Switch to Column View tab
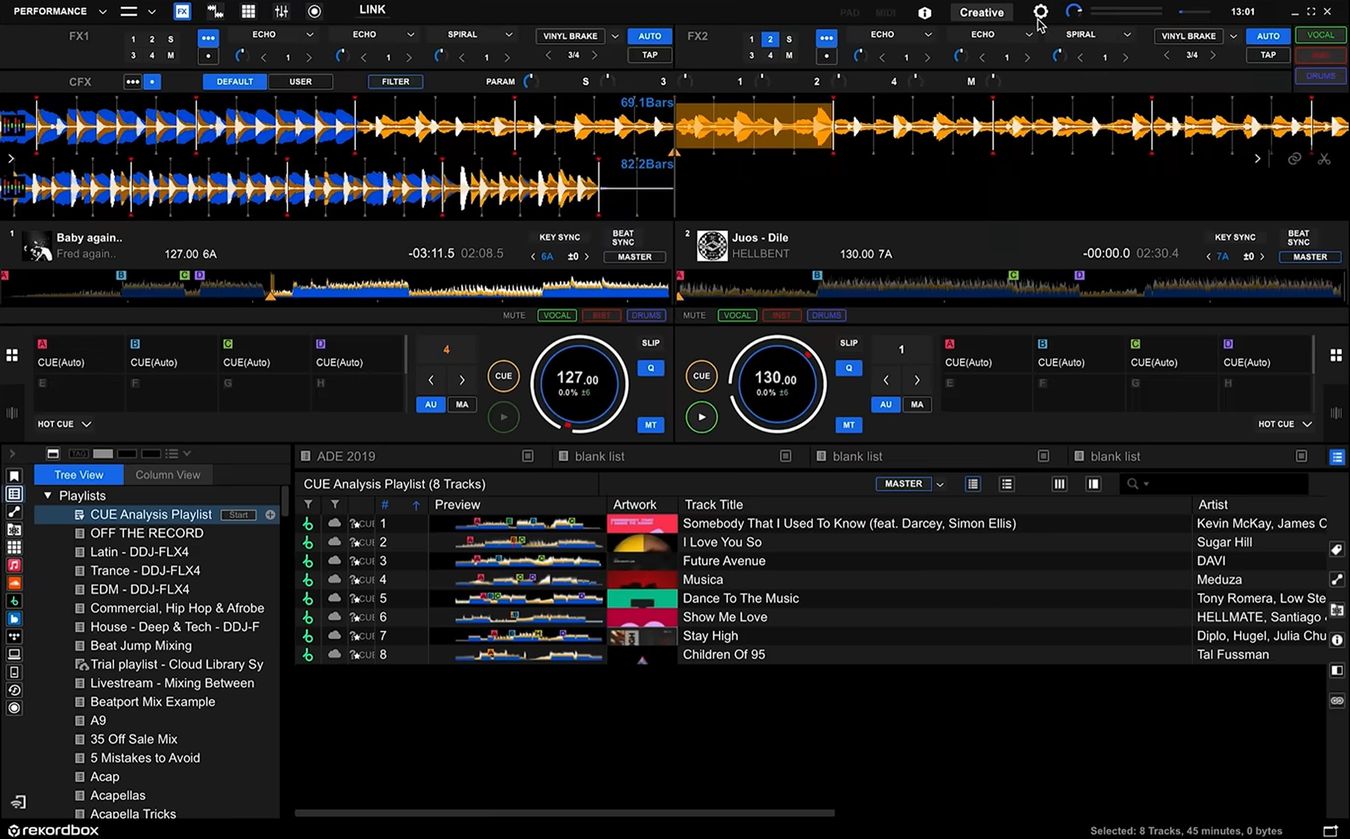1350x839 pixels. tap(168, 475)
